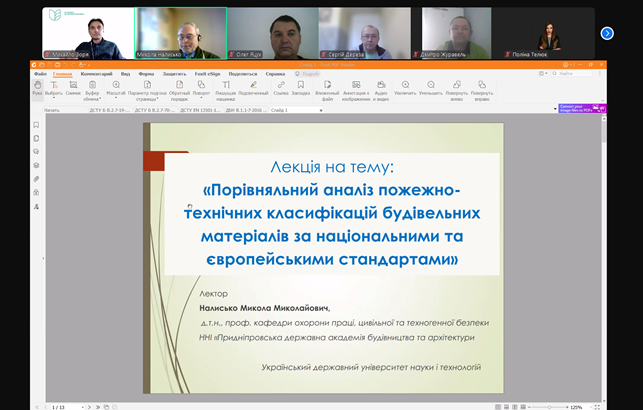The width and height of the screenshot is (643, 410).
Task: Select the Hand (Рука) tool
Action: click(37, 88)
